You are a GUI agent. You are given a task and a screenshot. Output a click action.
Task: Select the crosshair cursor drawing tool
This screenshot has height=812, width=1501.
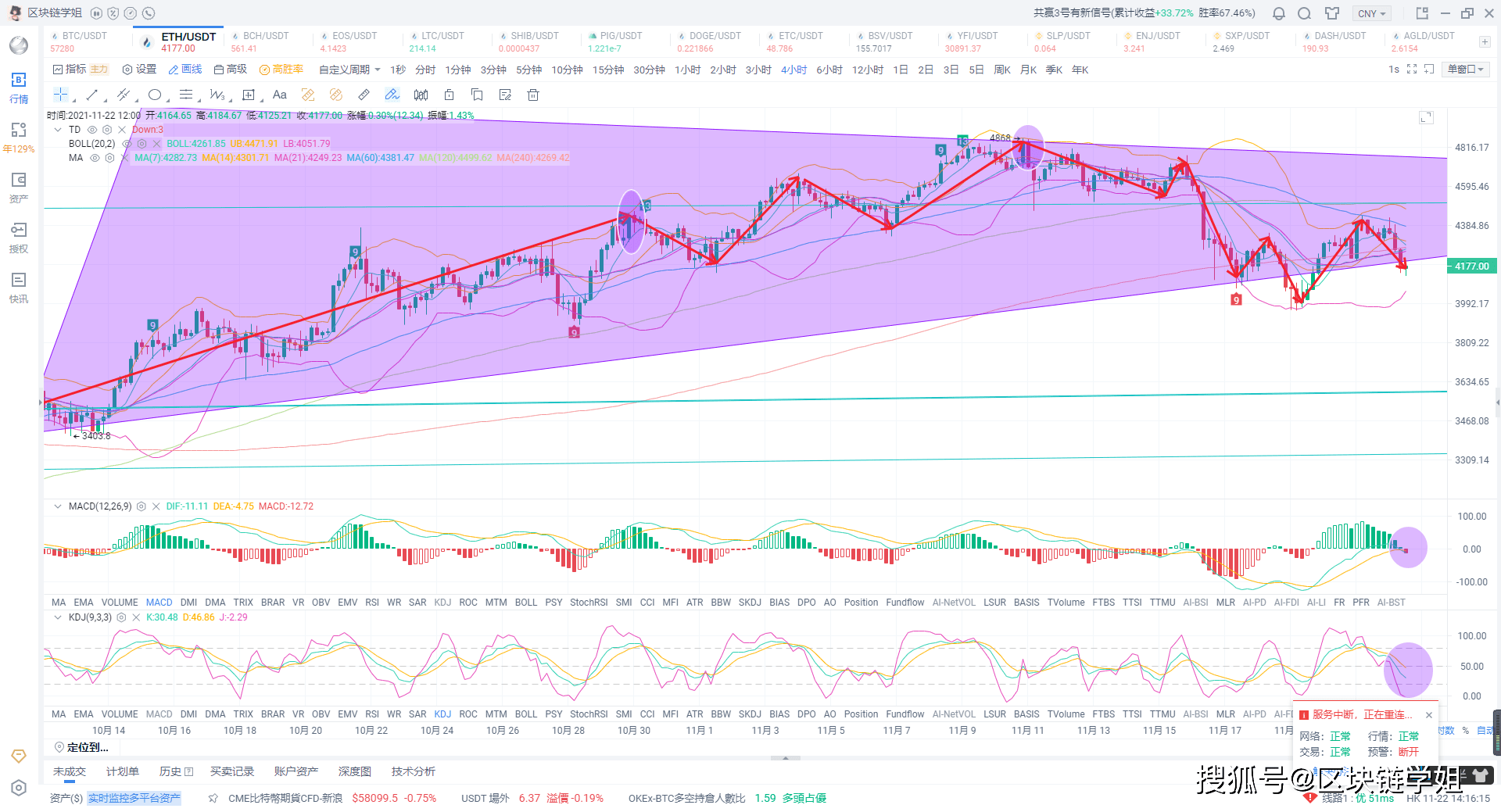pos(61,95)
